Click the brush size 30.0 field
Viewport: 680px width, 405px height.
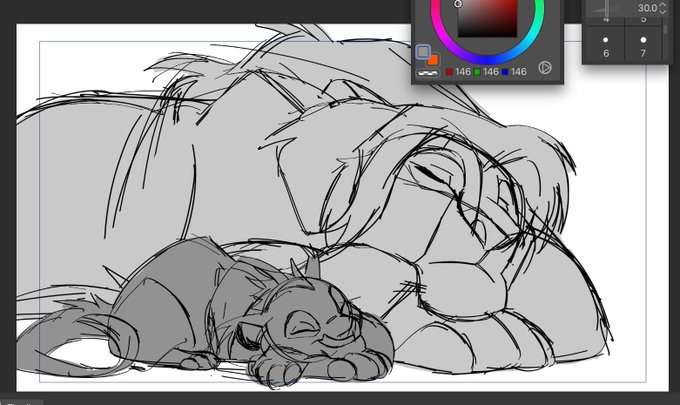(647, 8)
